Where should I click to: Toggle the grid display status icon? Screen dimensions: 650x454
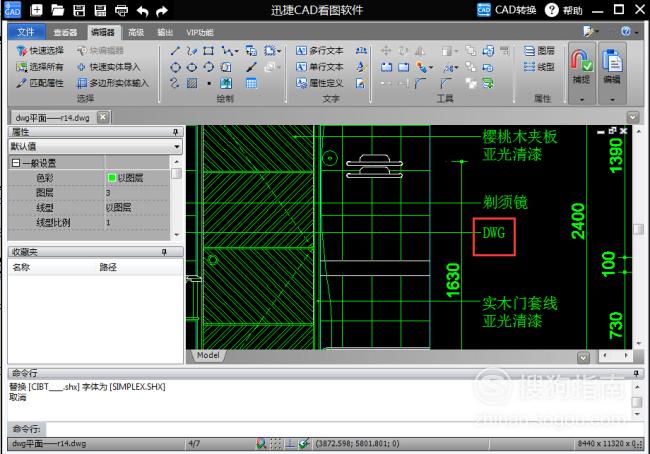coord(275,444)
